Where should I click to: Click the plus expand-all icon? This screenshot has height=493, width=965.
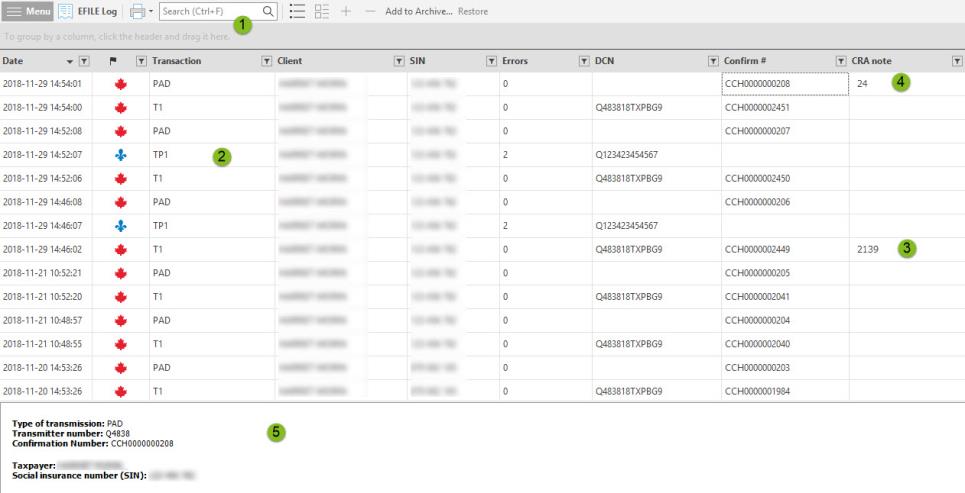pos(346,11)
